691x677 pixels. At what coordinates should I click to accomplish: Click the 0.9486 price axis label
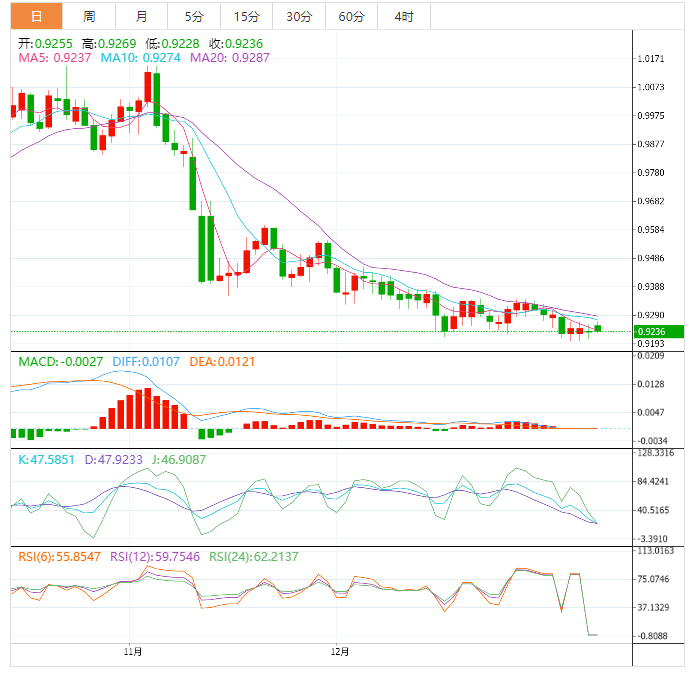pyautogui.click(x=650, y=258)
